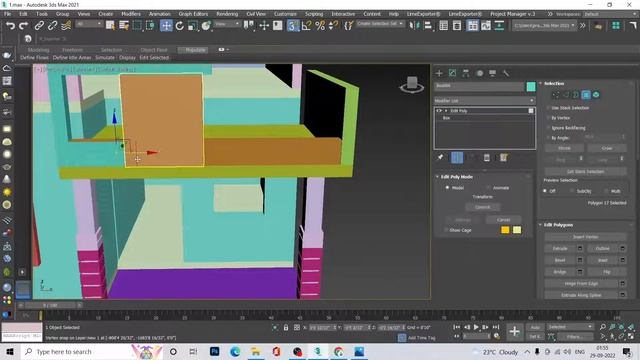
Task: Click Configure Modifier Sets icon
Action: 504,158
